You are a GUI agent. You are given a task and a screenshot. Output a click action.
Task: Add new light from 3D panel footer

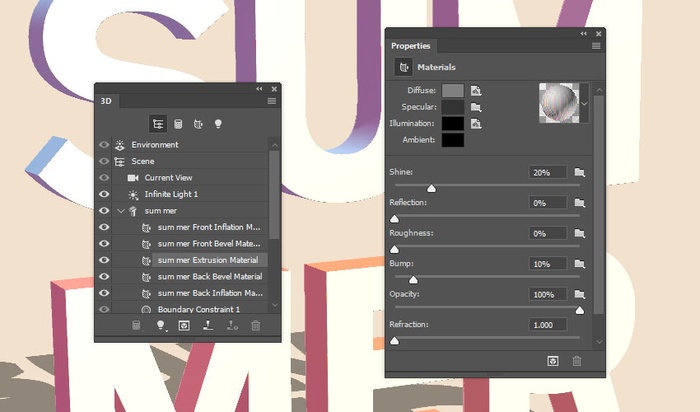pyautogui.click(x=160, y=326)
